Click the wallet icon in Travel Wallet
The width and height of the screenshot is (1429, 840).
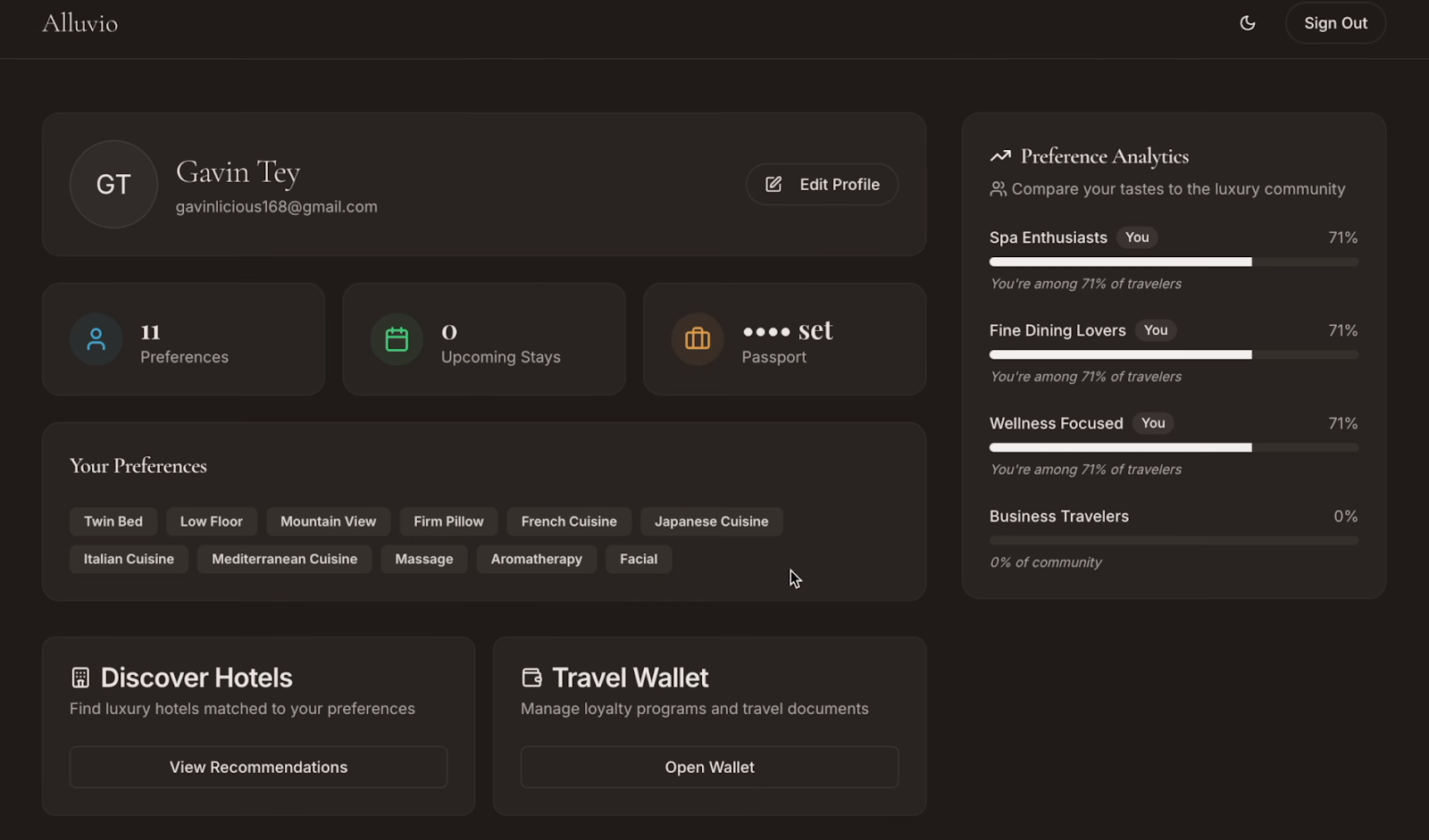pos(532,677)
